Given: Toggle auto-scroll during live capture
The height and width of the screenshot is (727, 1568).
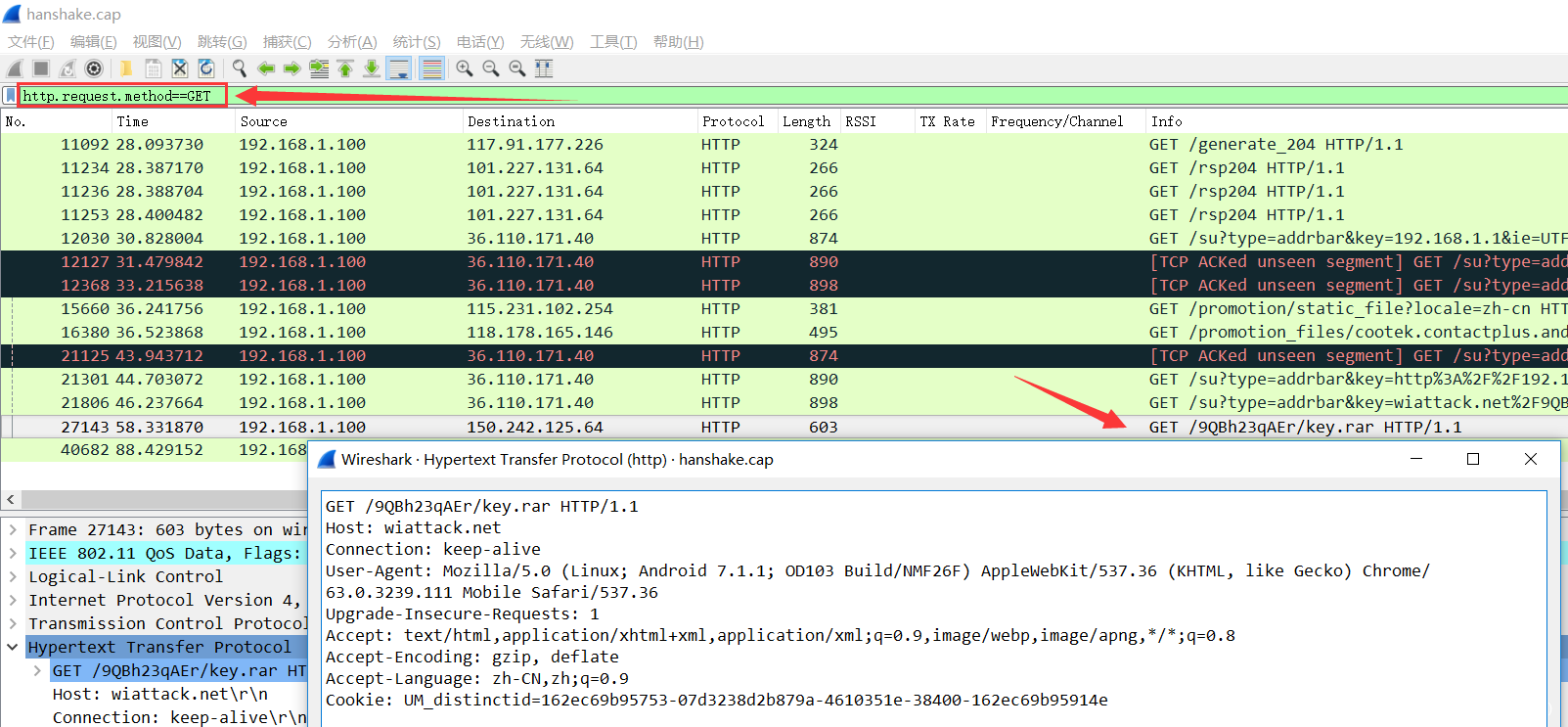Looking at the screenshot, I should tap(398, 68).
